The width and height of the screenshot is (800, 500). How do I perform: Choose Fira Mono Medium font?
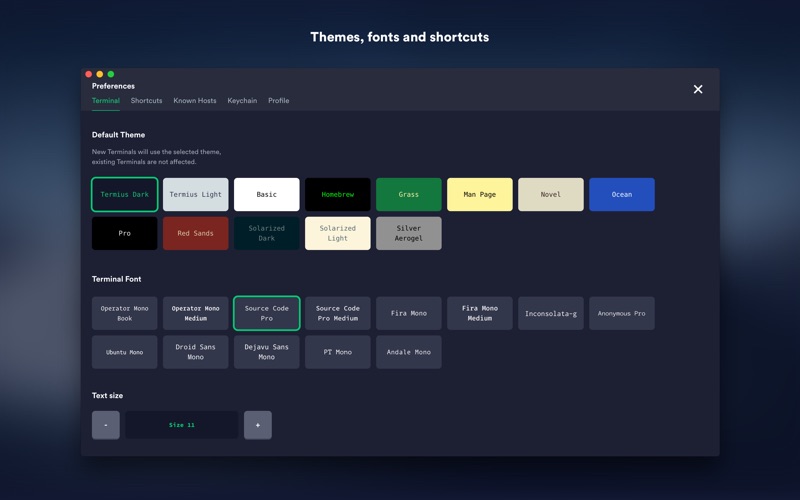click(480, 313)
